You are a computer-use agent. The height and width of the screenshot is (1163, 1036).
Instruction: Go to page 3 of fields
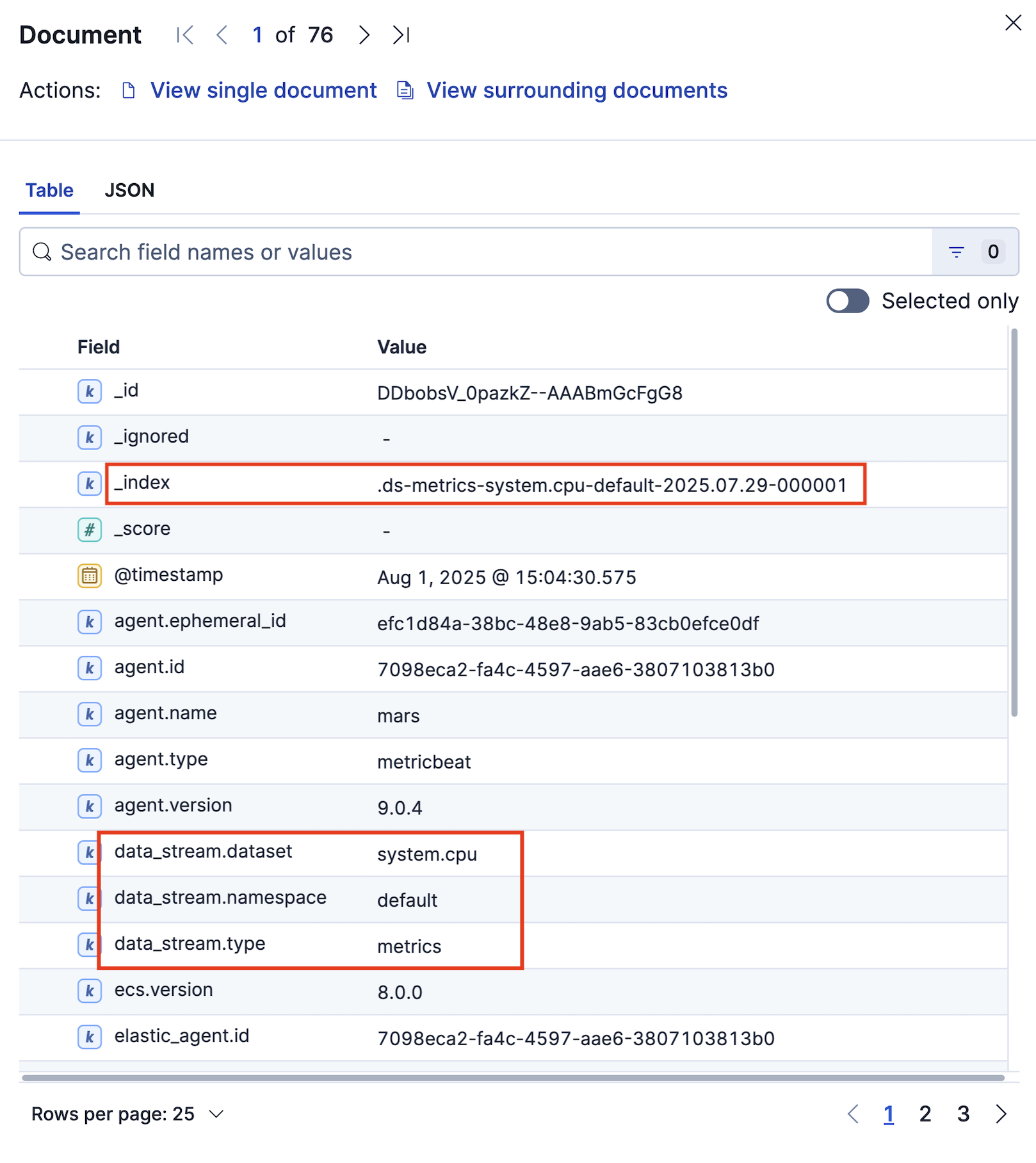pyautogui.click(x=963, y=1114)
